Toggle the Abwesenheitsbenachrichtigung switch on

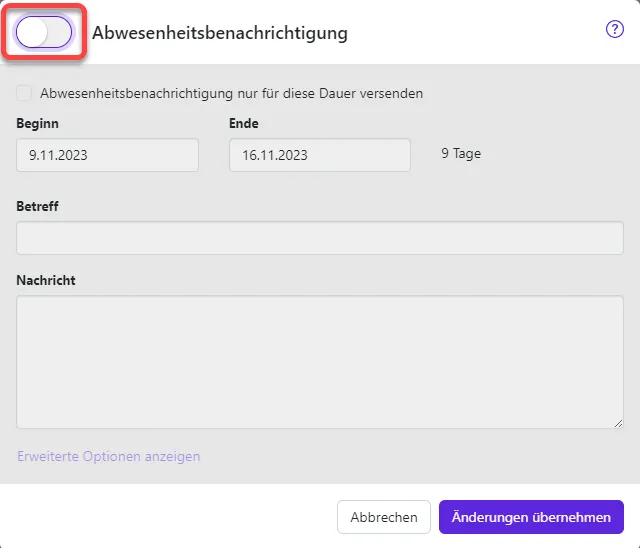[44, 32]
